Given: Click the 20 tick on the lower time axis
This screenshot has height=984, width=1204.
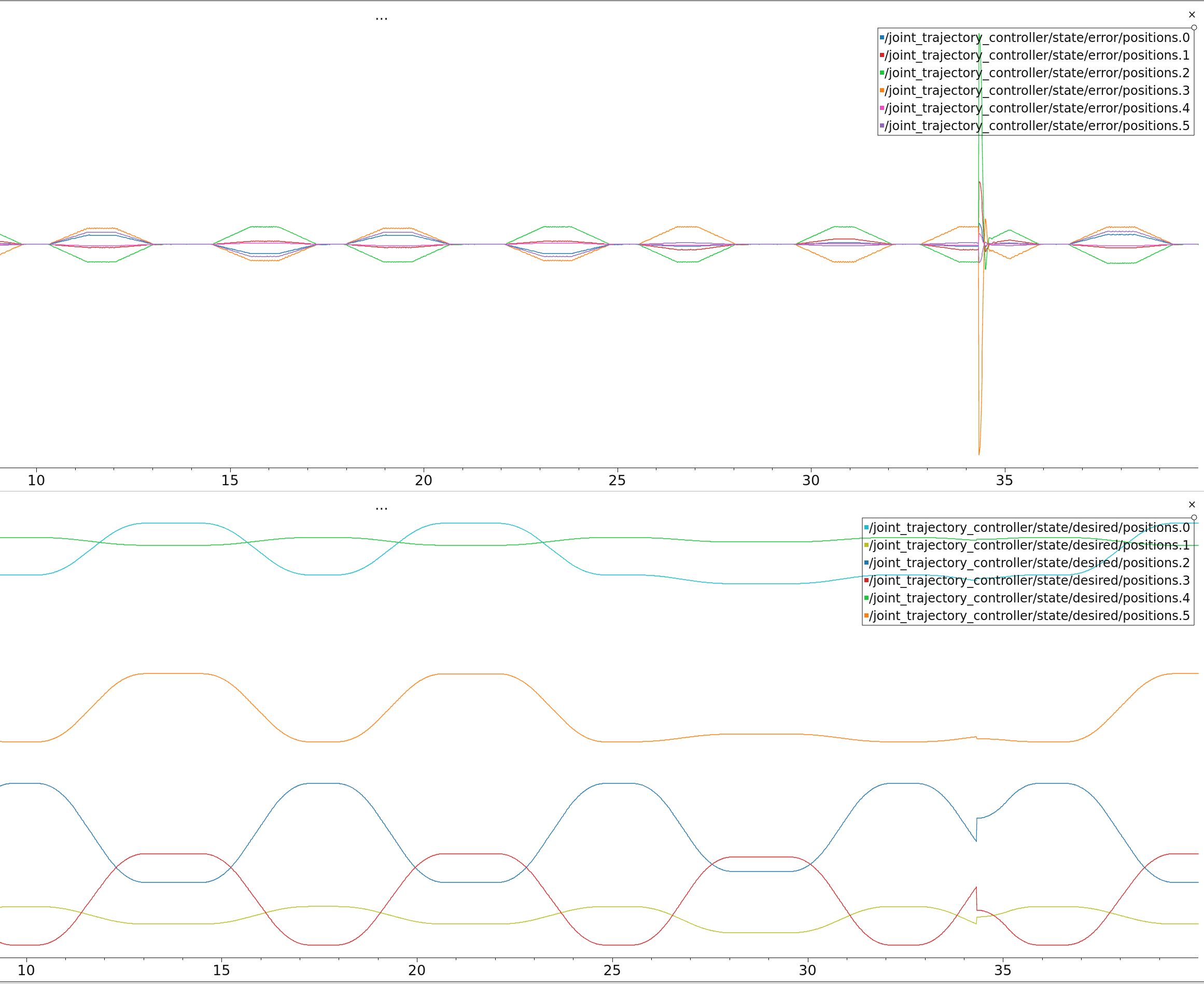Looking at the screenshot, I should click(x=417, y=970).
